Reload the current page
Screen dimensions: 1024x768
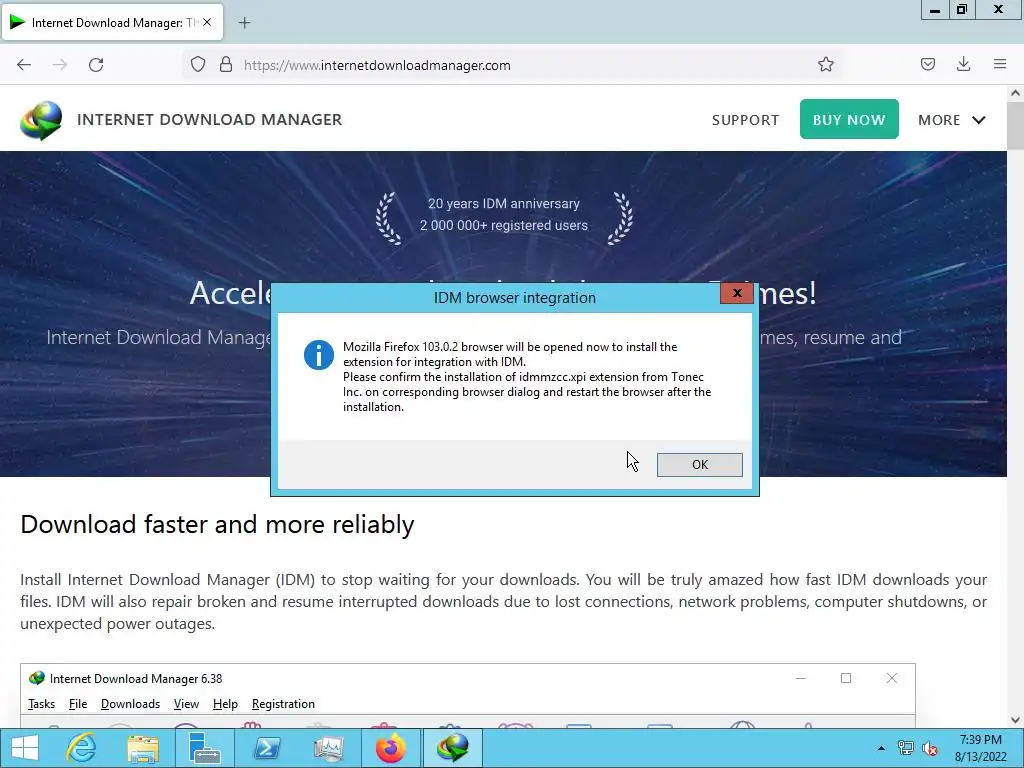pos(96,65)
